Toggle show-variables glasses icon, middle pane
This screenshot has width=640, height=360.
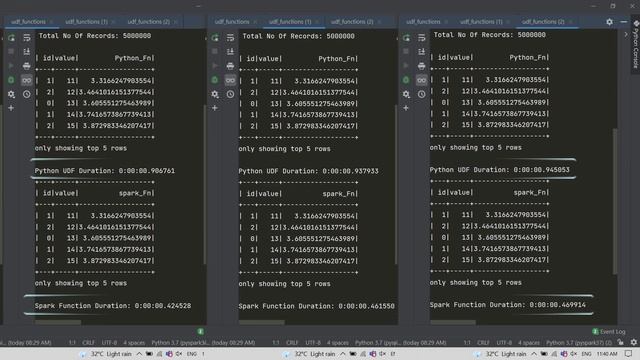coord(230,80)
